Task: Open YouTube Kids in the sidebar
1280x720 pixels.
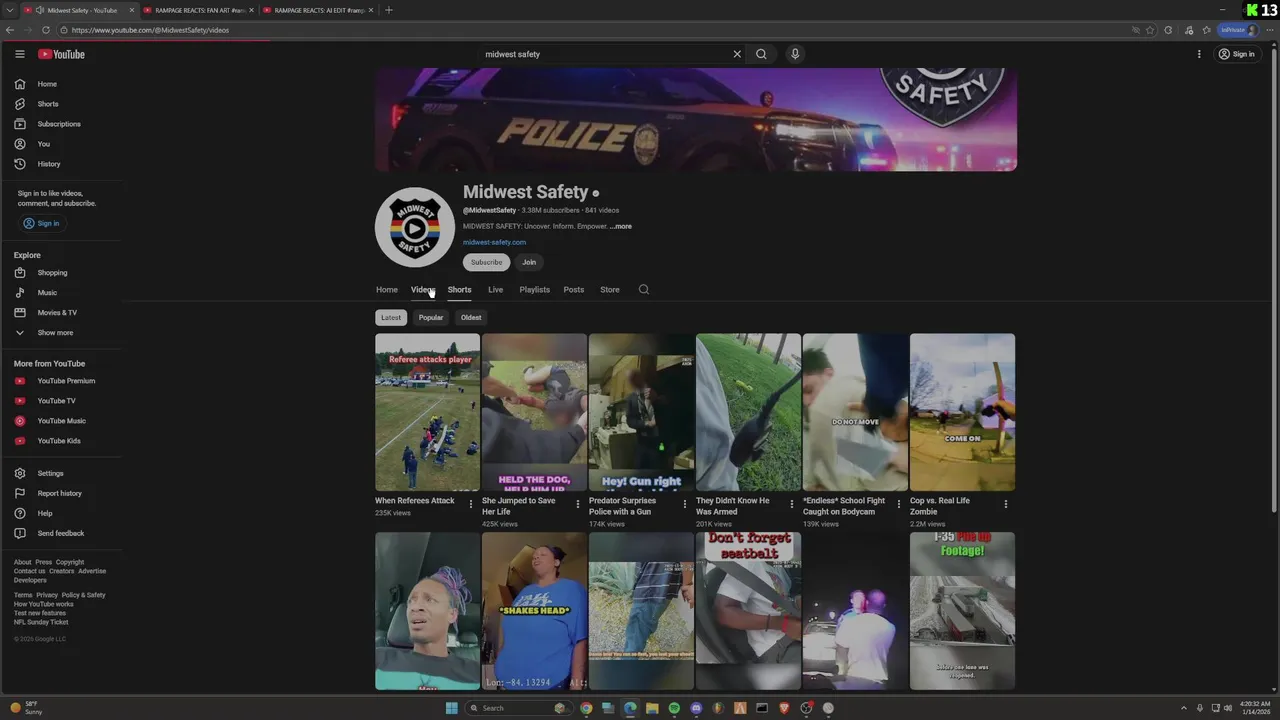Action: click(60, 441)
